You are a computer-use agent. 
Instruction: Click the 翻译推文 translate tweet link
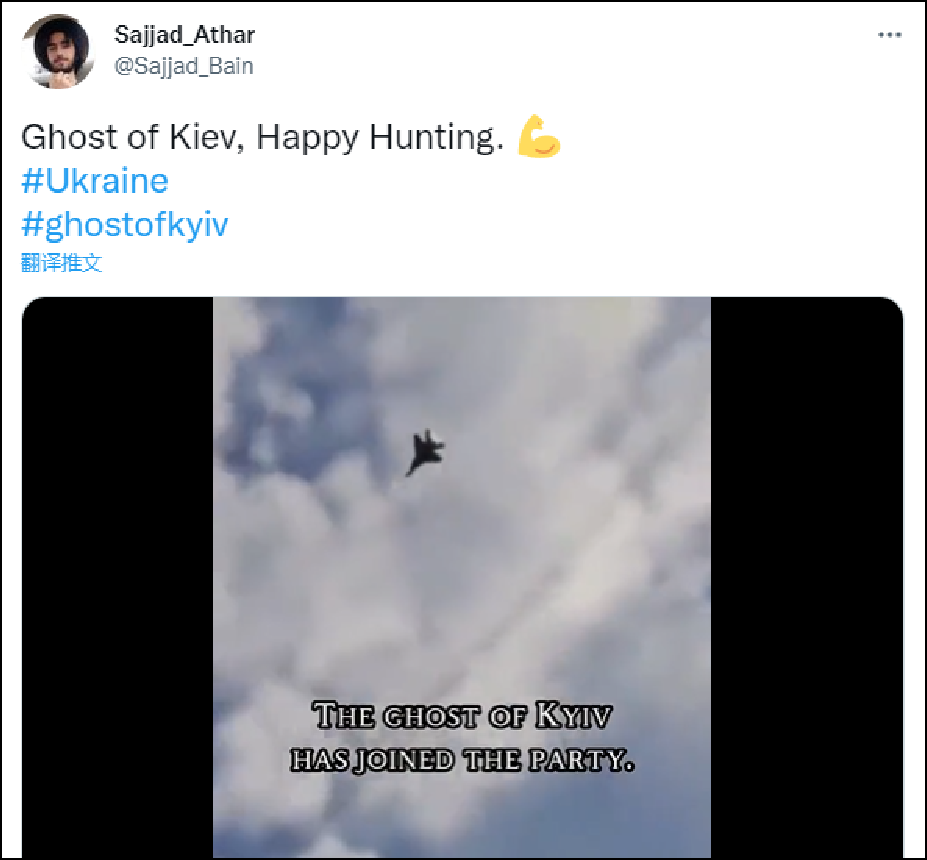[x=61, y=263]
